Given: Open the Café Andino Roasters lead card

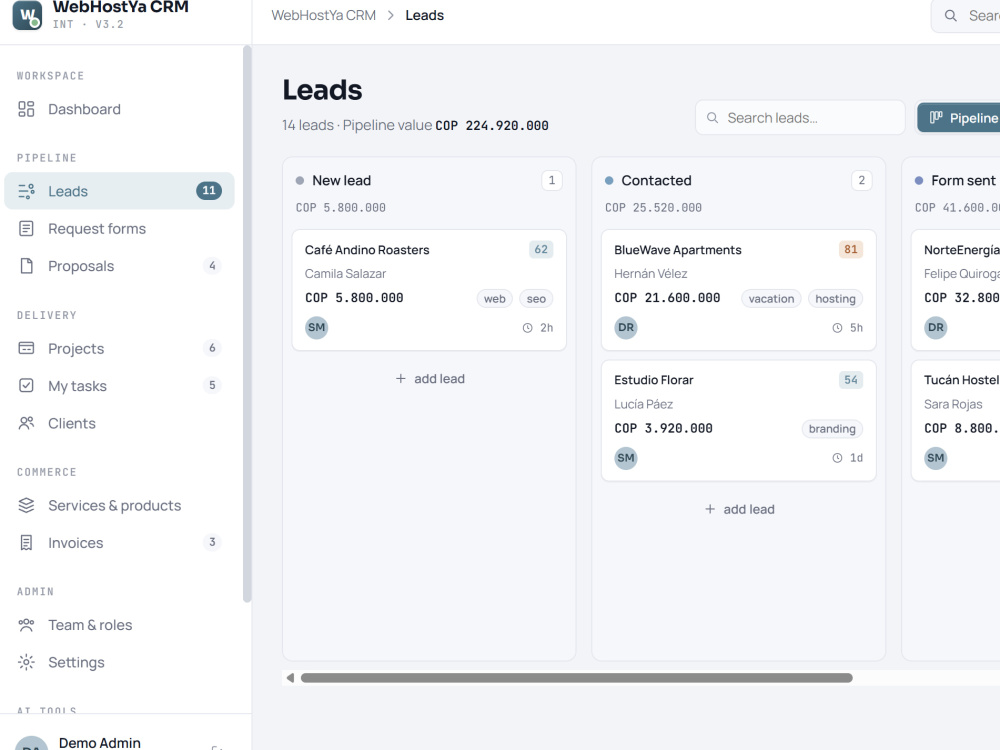Looking at the screenshot, I should (x=429, y=290).
